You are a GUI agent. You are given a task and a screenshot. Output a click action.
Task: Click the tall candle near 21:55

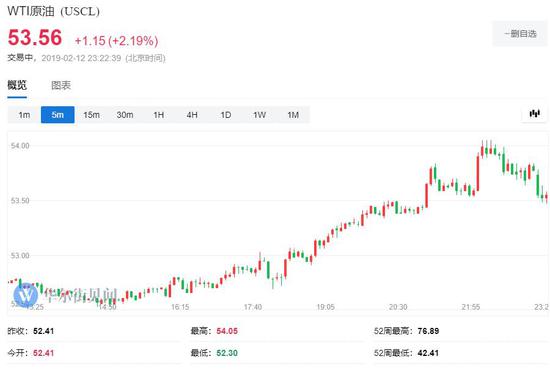click(x=478, y=173)
